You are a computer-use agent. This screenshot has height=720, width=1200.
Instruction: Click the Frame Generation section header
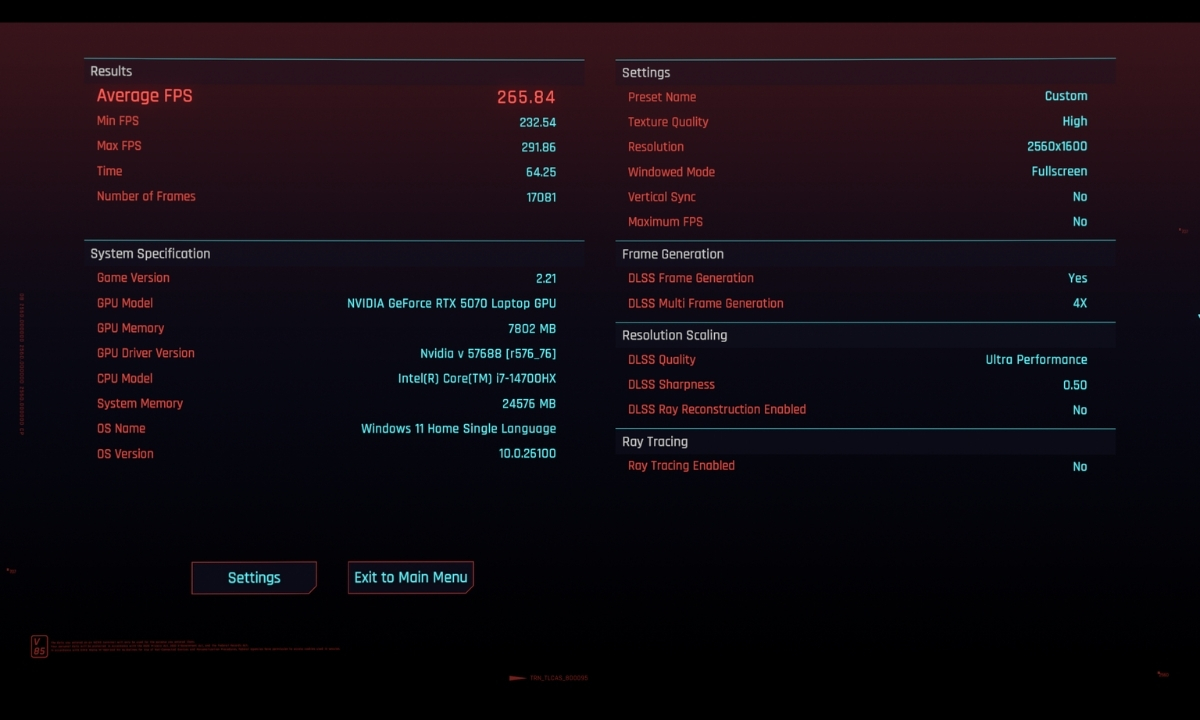673,254
